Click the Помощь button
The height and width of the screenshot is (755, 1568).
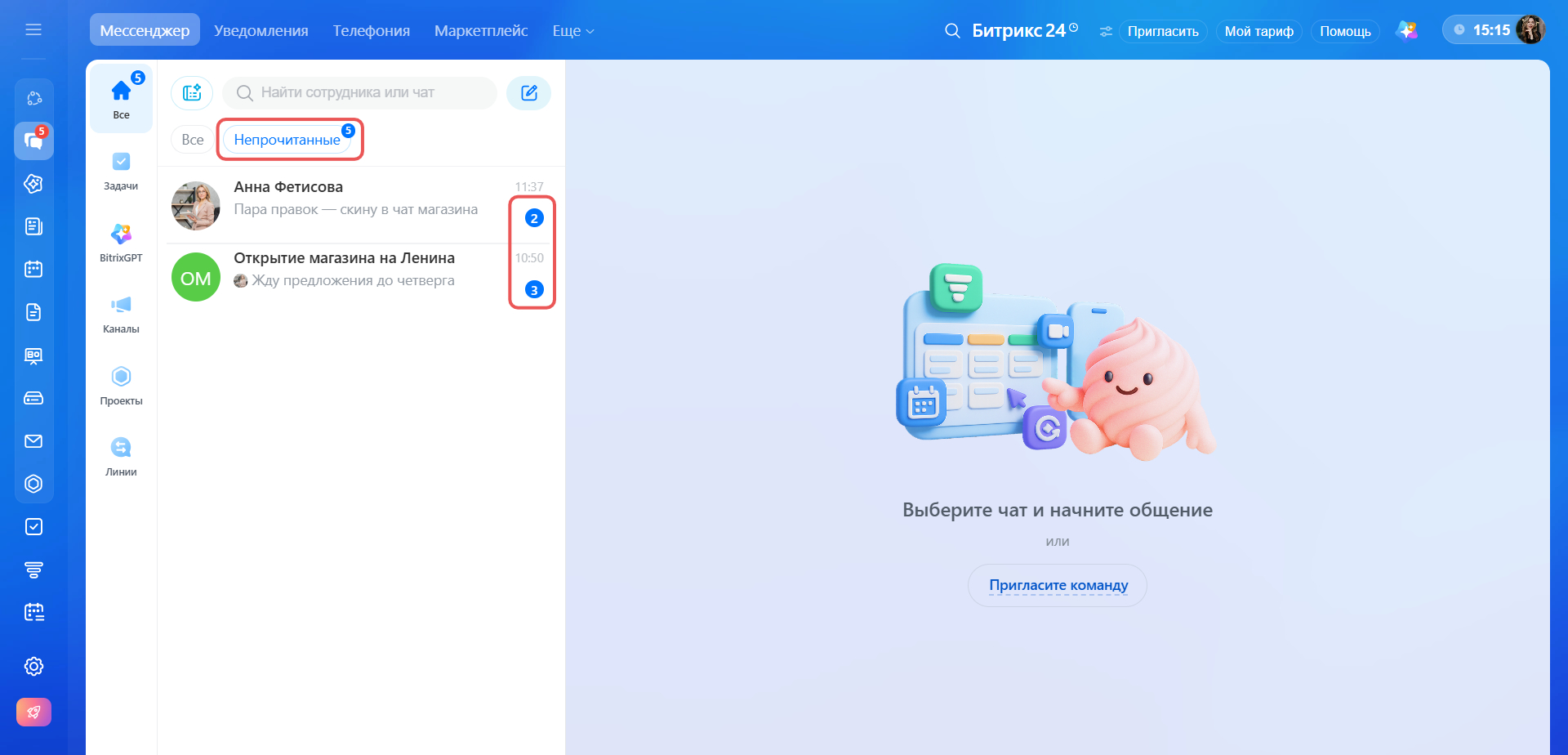[x=1345, y=31]
